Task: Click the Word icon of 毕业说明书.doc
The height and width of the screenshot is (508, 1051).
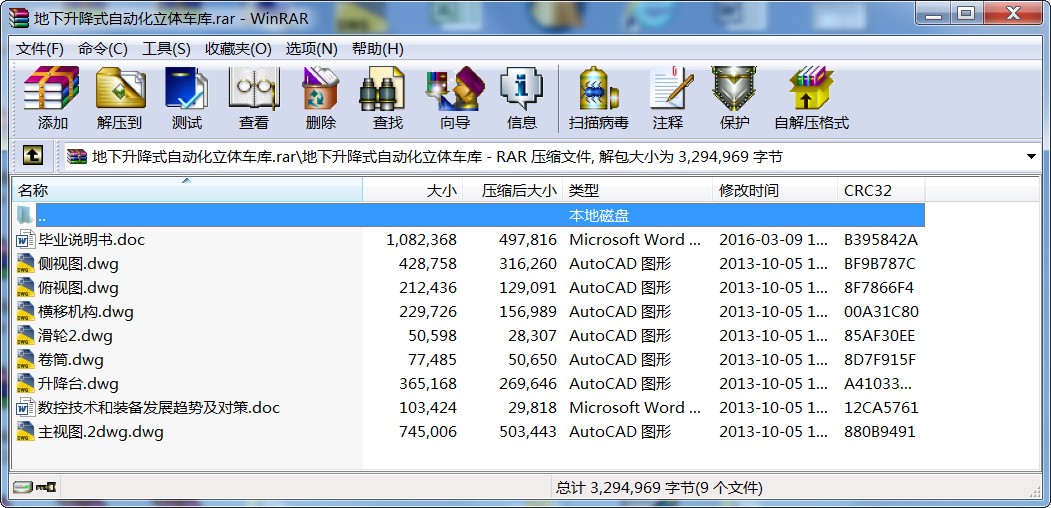Action: 25,239
